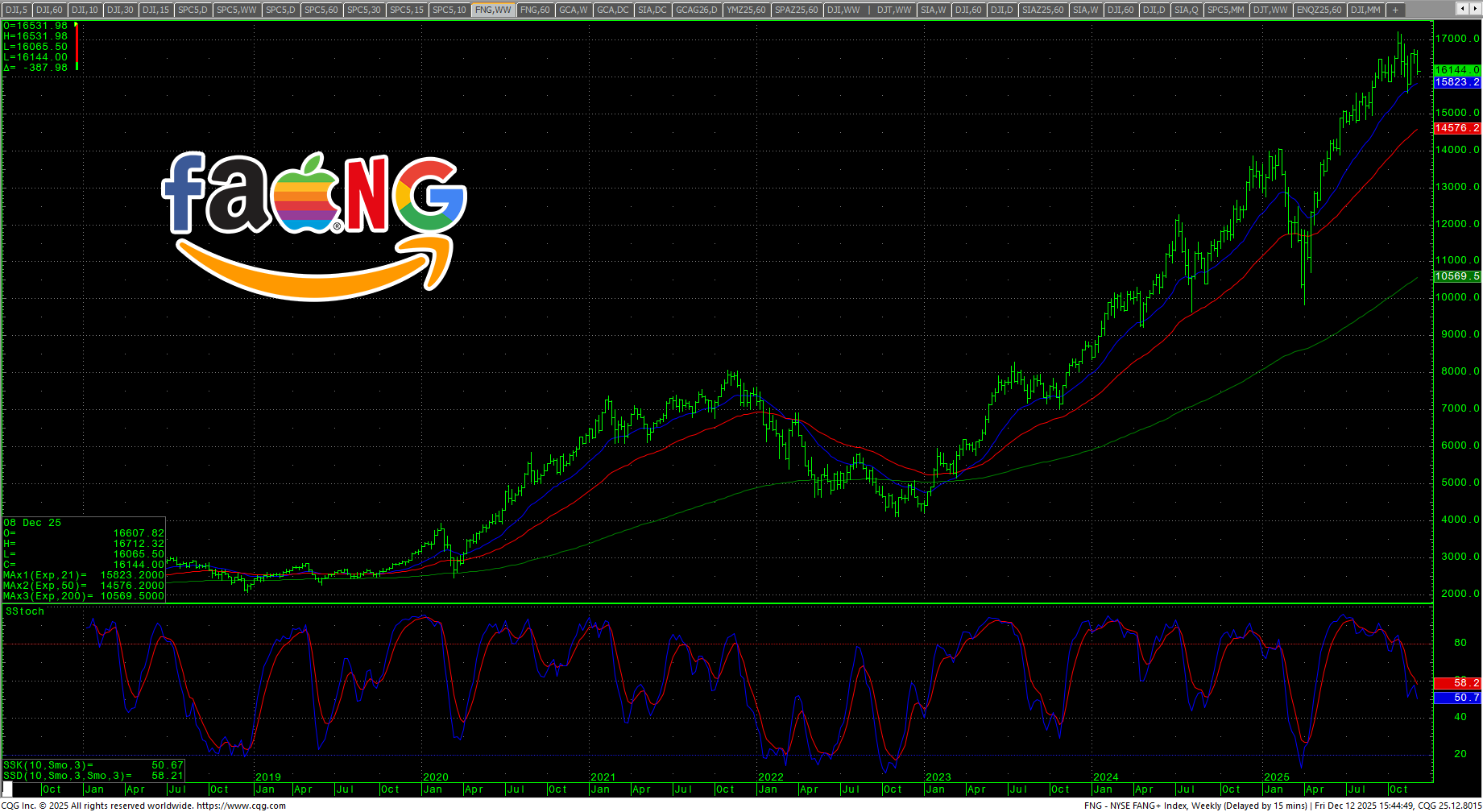This screenshot has height=812, width=1483.
Task: Click the white box at the time axis start
Action: click(8, 789)
